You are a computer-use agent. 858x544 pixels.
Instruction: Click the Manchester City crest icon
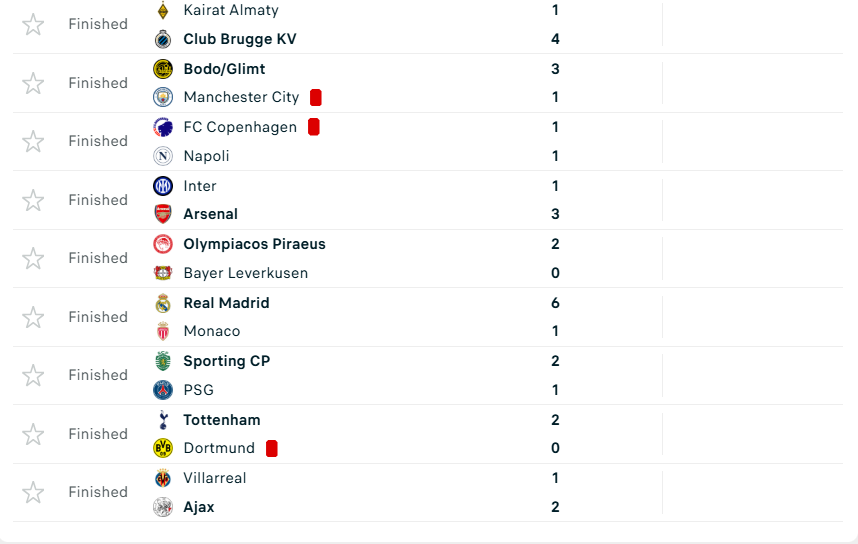tap(162, 97)
